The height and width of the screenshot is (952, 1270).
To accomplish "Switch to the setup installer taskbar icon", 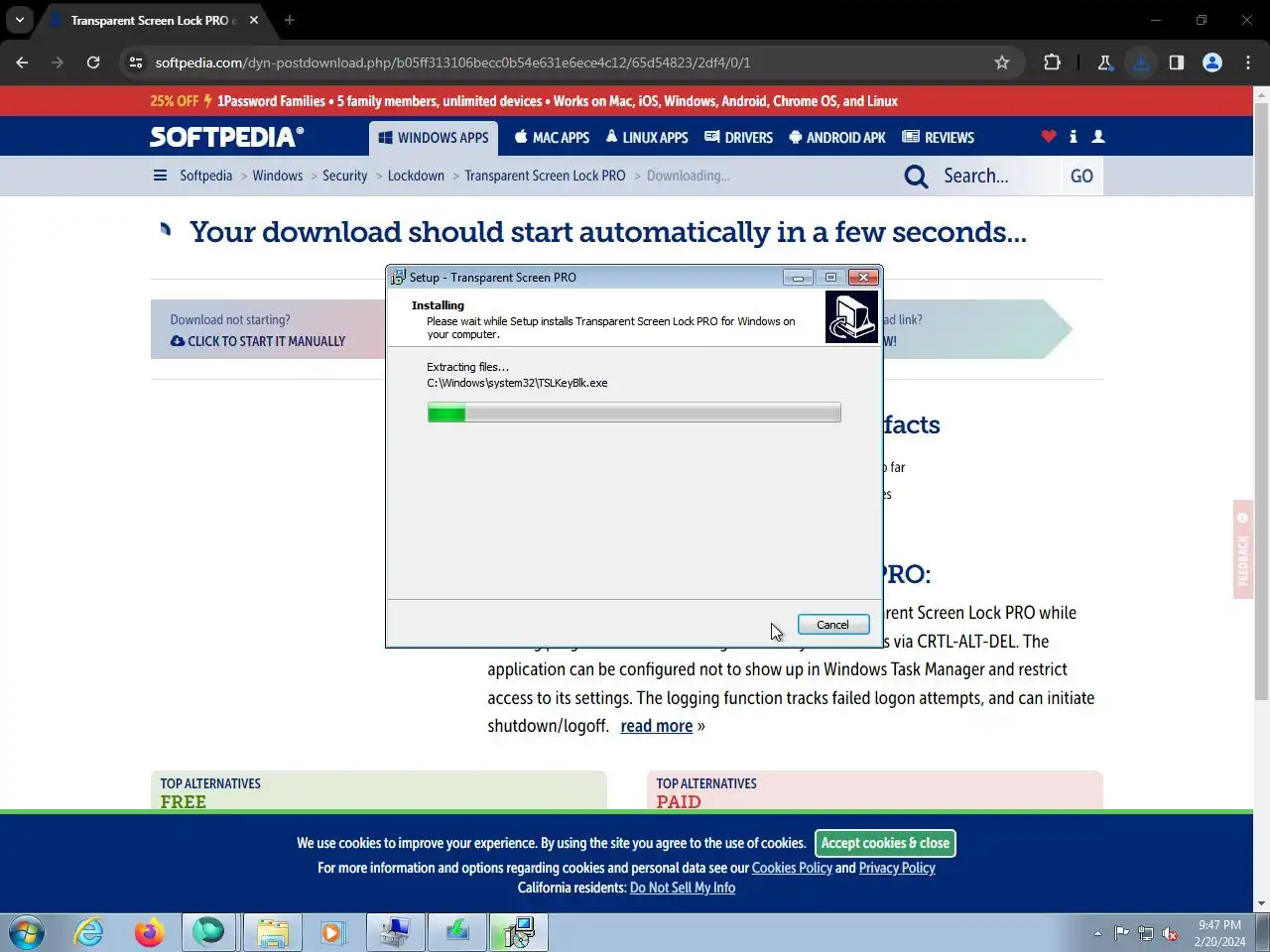I will (518, 932).
